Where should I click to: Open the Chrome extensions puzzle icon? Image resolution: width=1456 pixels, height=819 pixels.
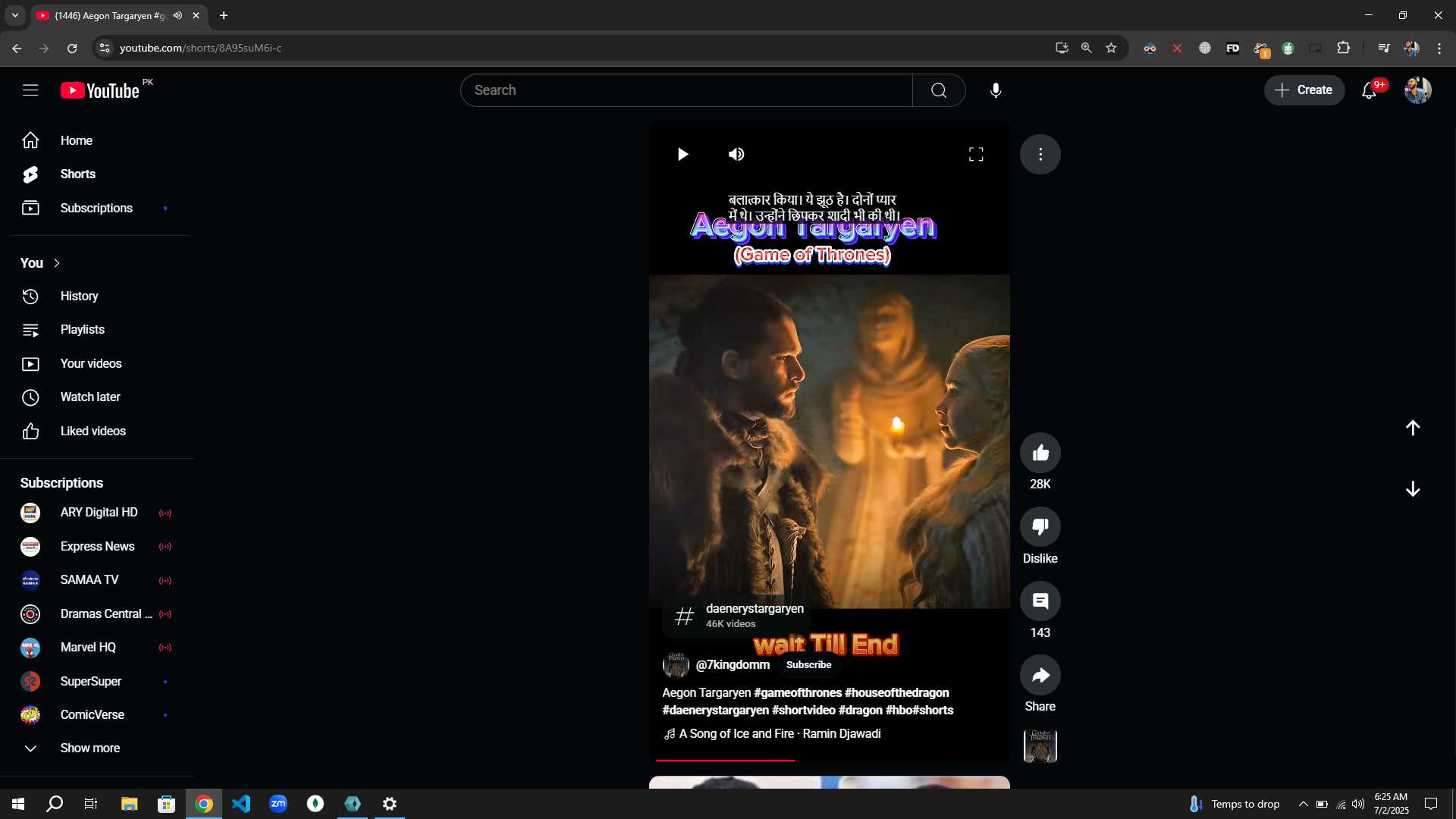1343,48
